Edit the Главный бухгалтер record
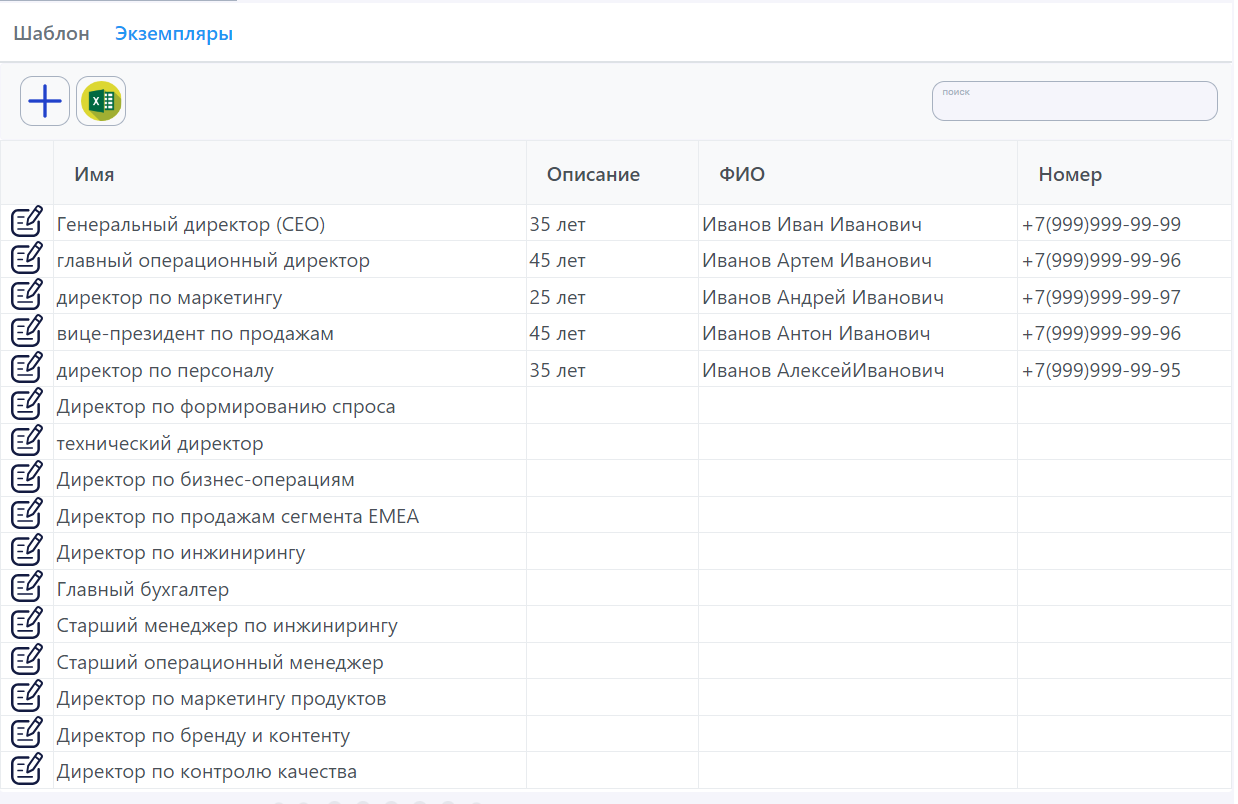The image size is (1238, 804). click(x=27, y=587)
